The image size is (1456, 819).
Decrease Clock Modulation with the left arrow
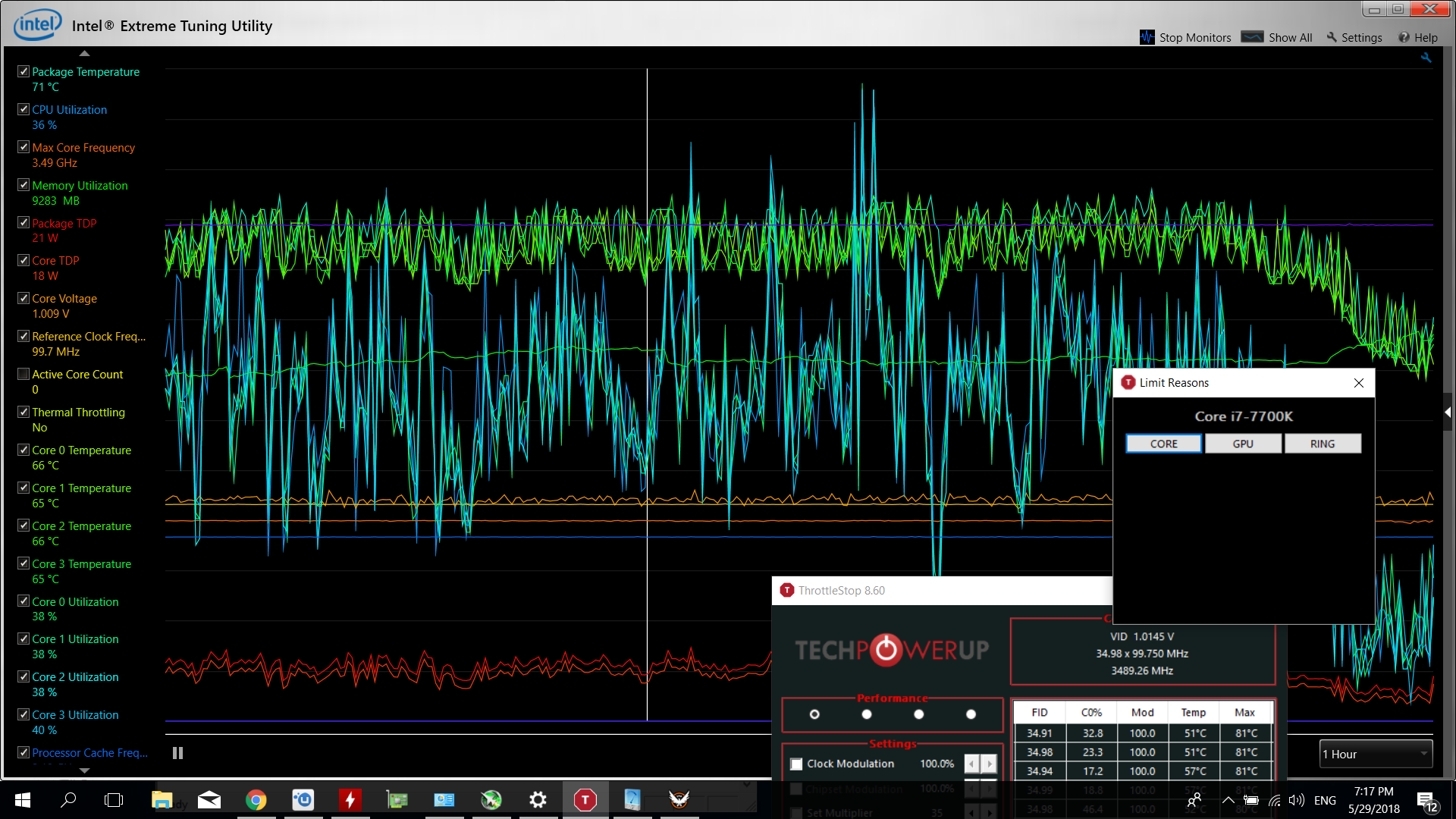pos(971,764)
